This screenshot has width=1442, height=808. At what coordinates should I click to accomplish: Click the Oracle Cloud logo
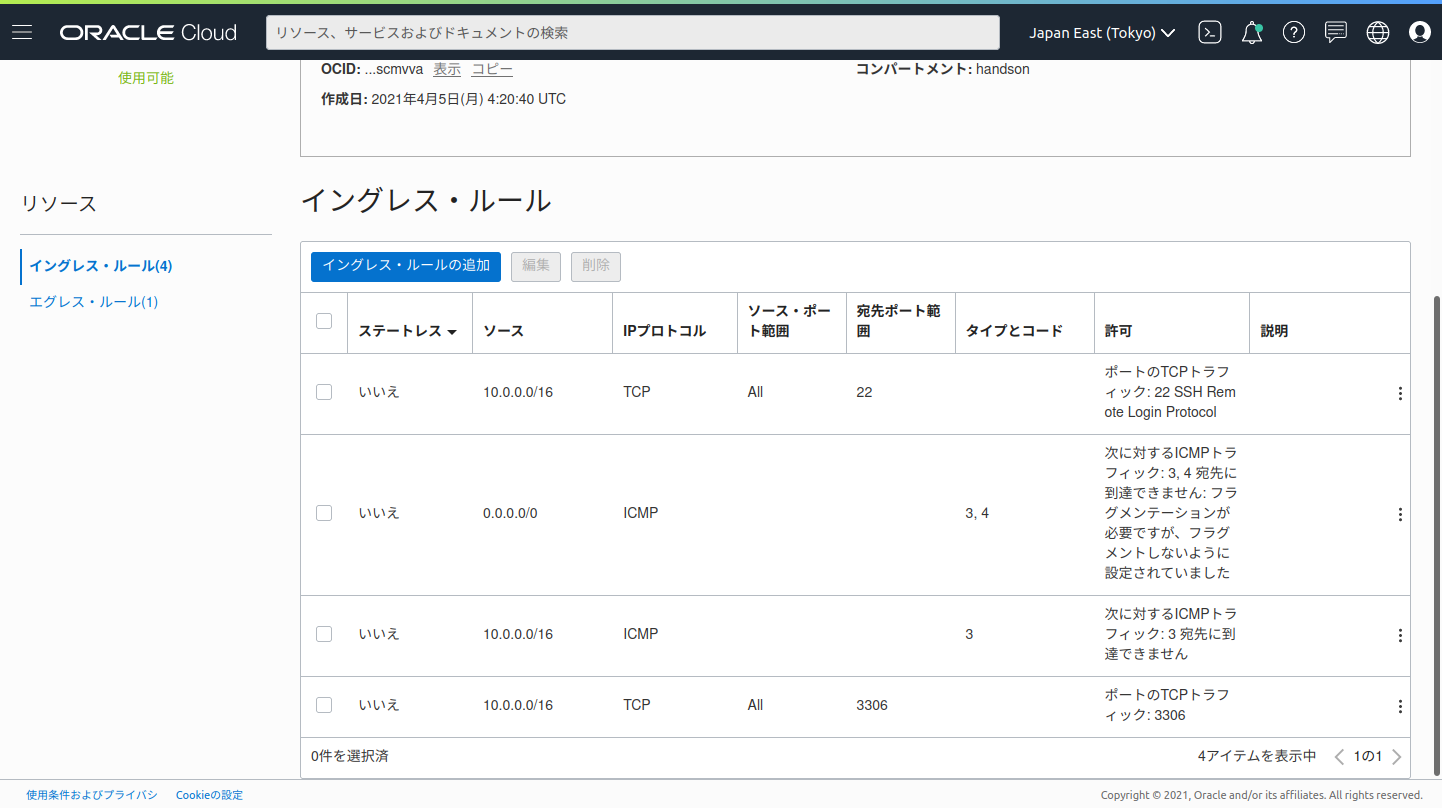148,33
